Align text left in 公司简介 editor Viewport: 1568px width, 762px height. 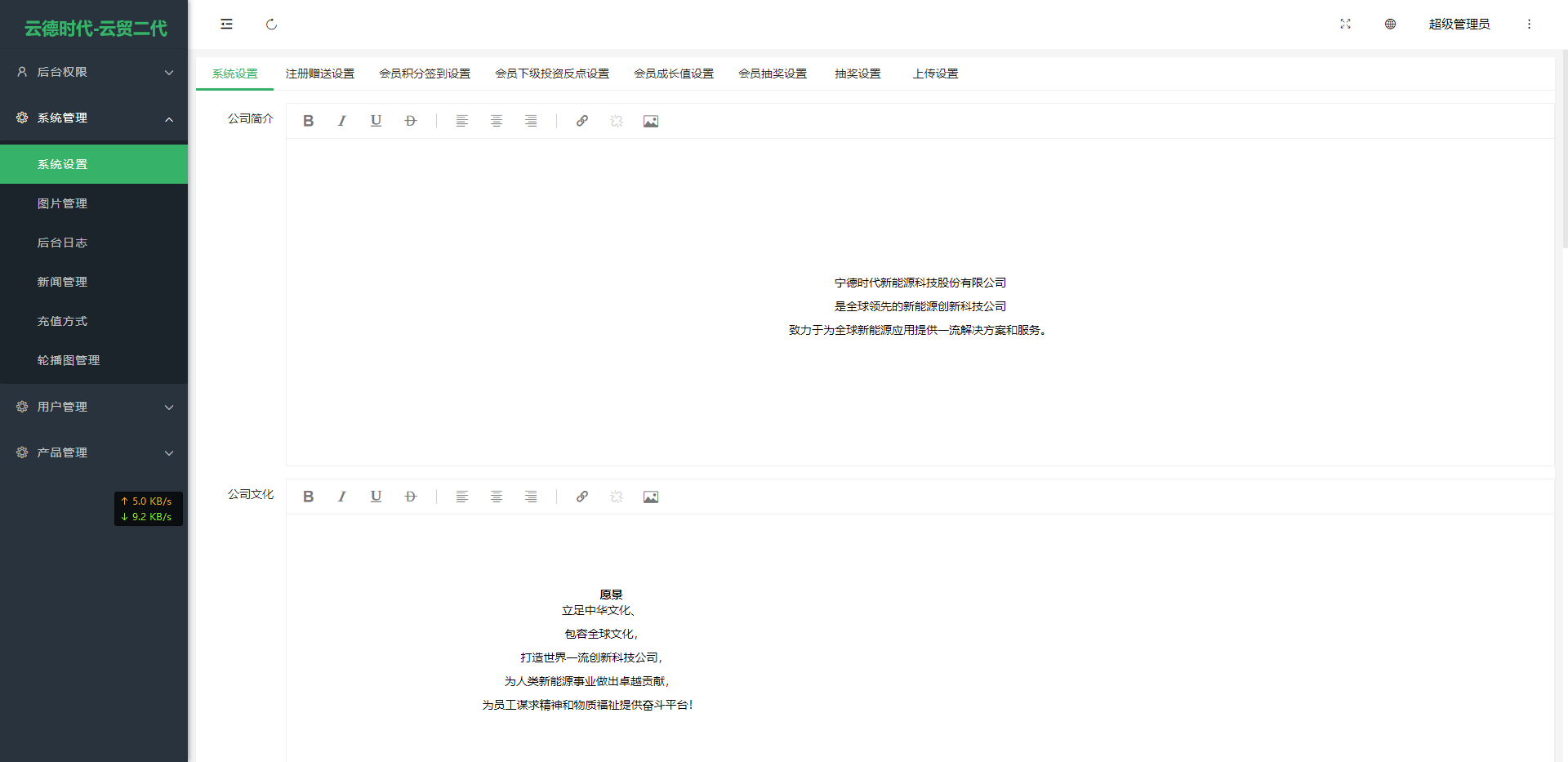click(x=462, y=121)
